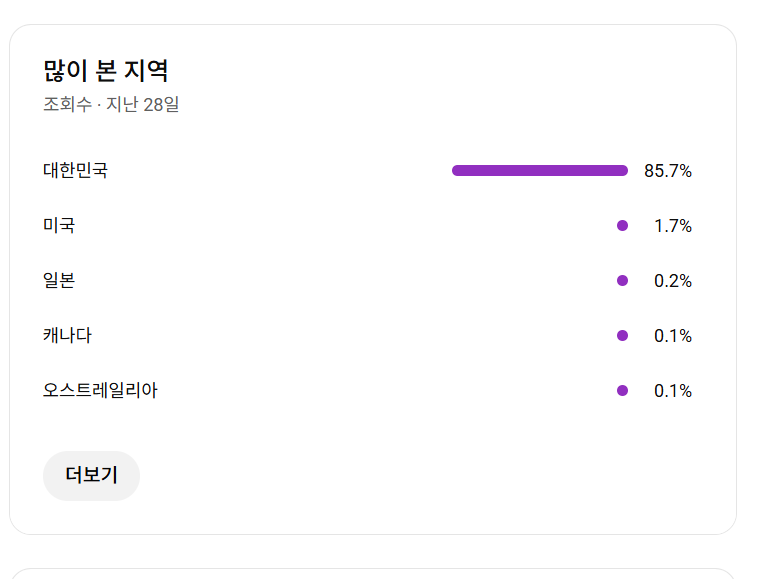Select the 오스트레일리아 region label

(100, 391)
